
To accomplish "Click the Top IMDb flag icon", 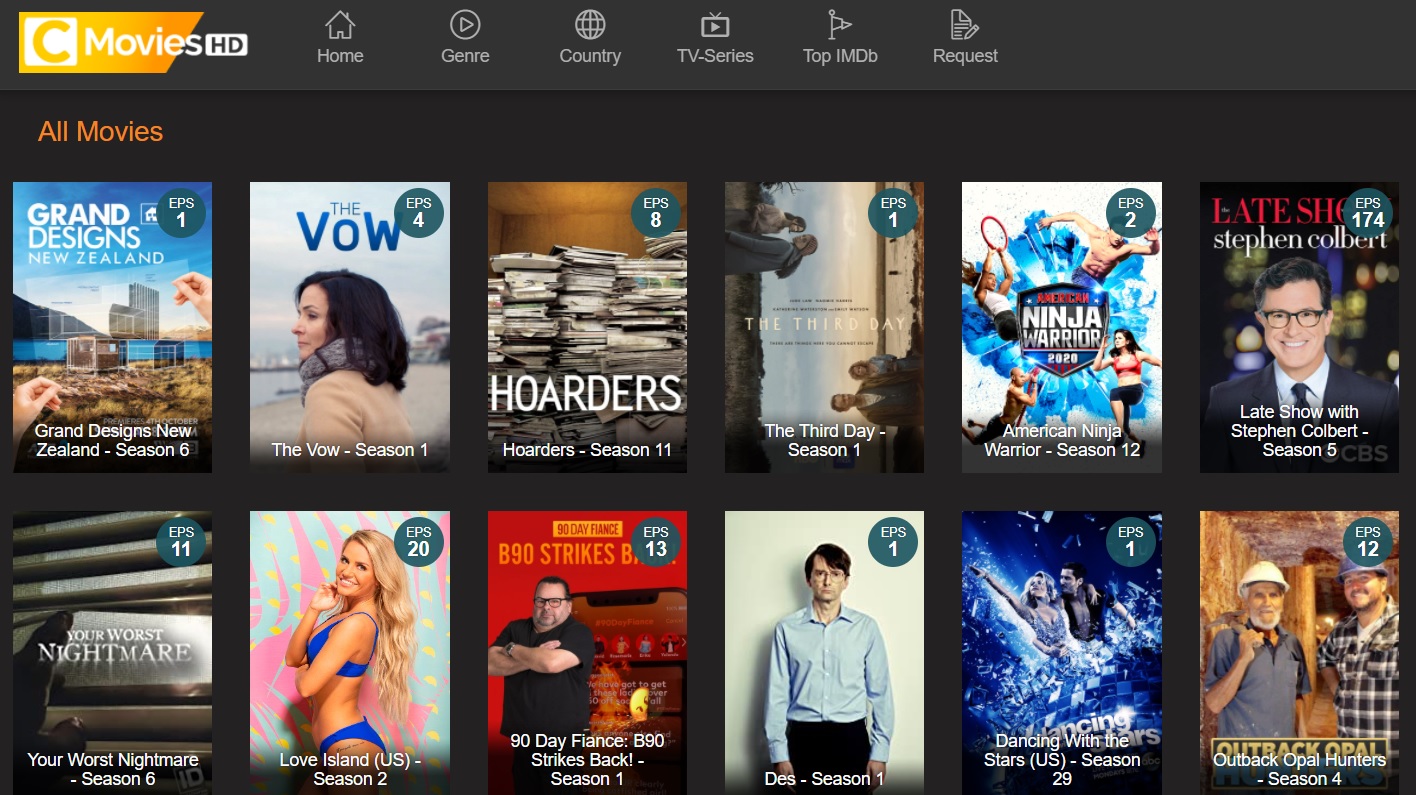I will point(840,24).
